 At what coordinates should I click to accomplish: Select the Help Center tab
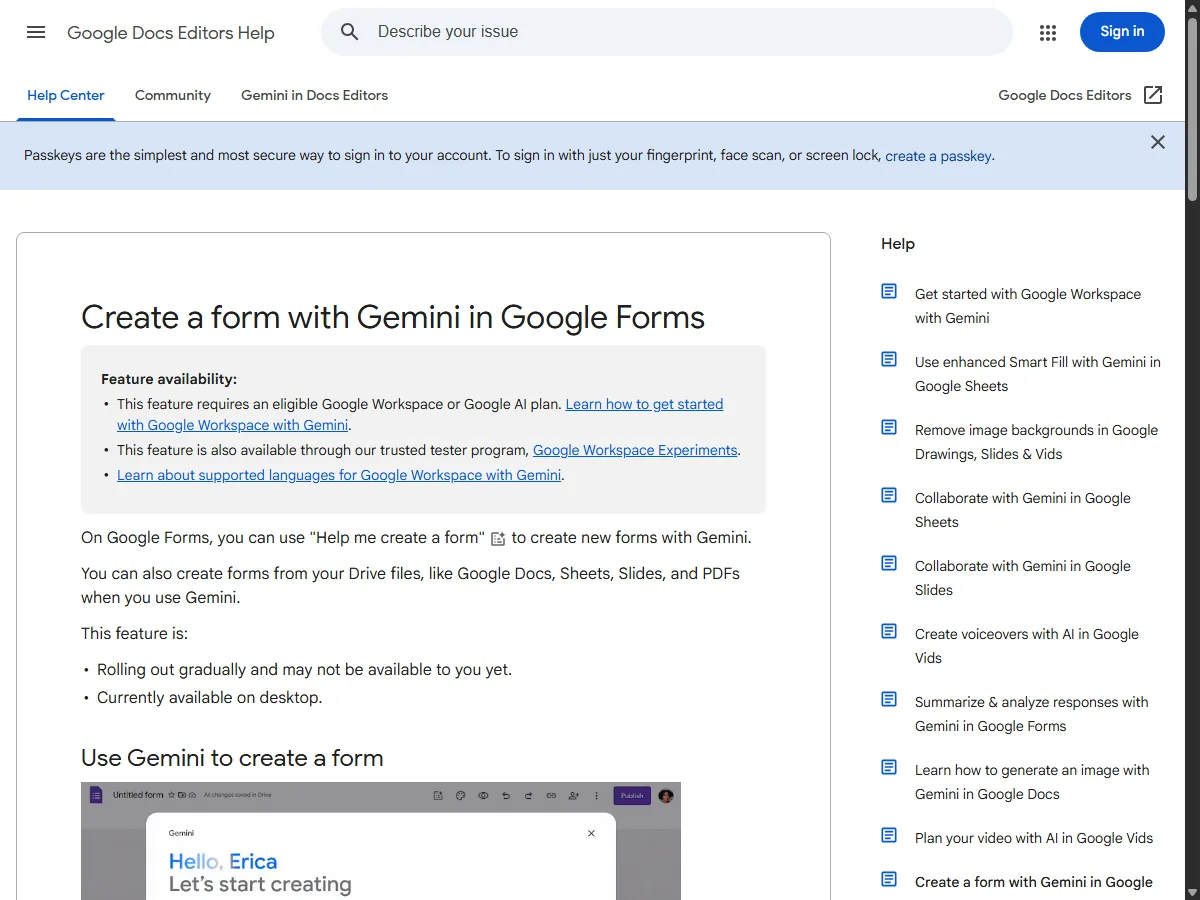point(66,95)
